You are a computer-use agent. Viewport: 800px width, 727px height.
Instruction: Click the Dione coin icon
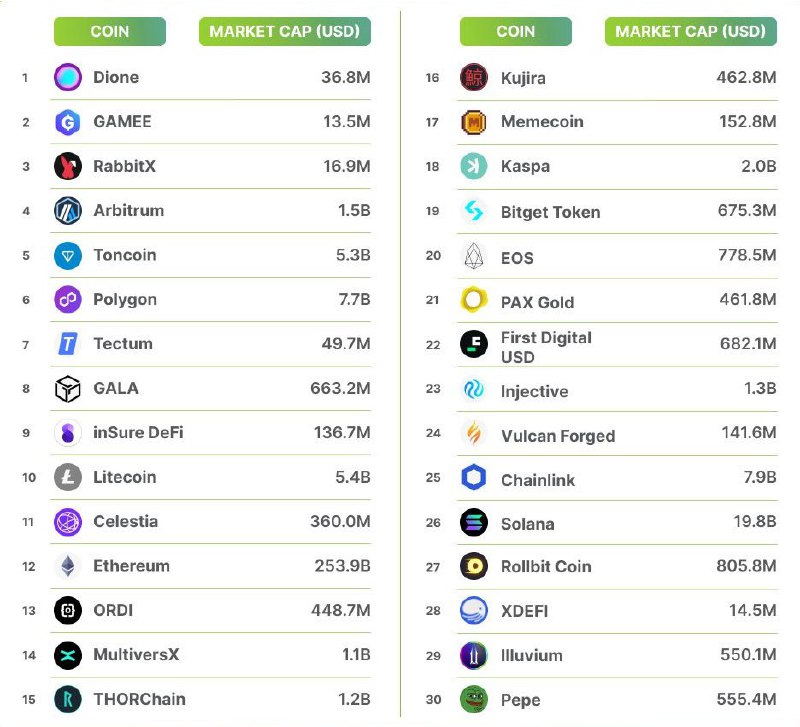68,78
